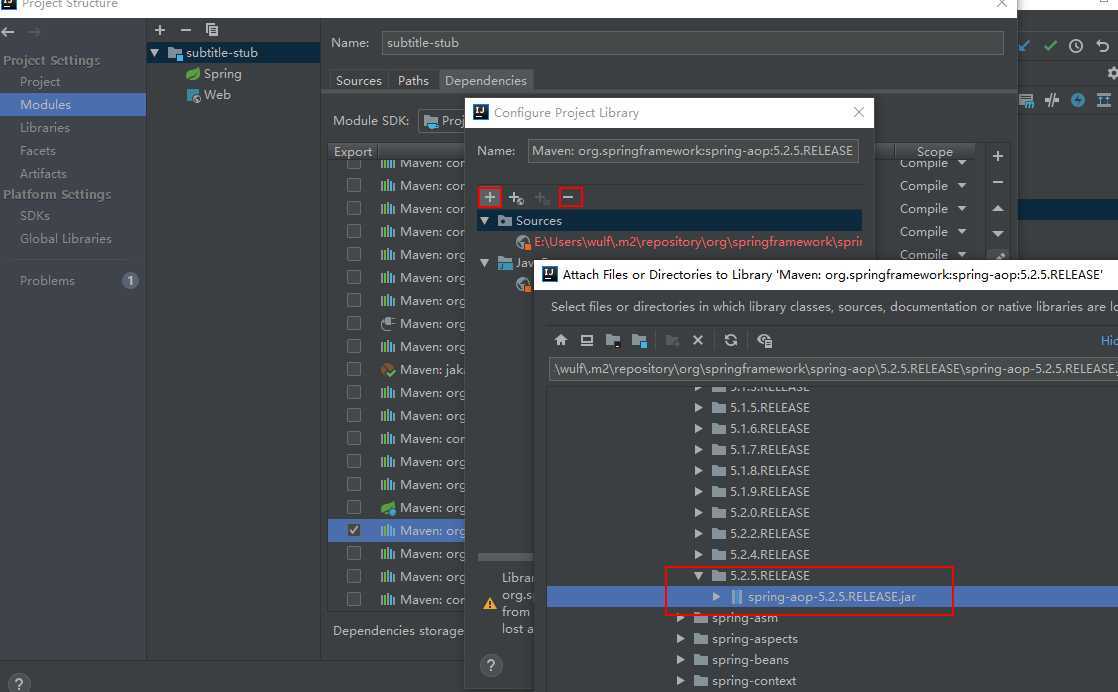Collapse the subtitle-stub module node
This screenshot has width=1118, height=692.
pyautogui.click(x=155, y=53)
